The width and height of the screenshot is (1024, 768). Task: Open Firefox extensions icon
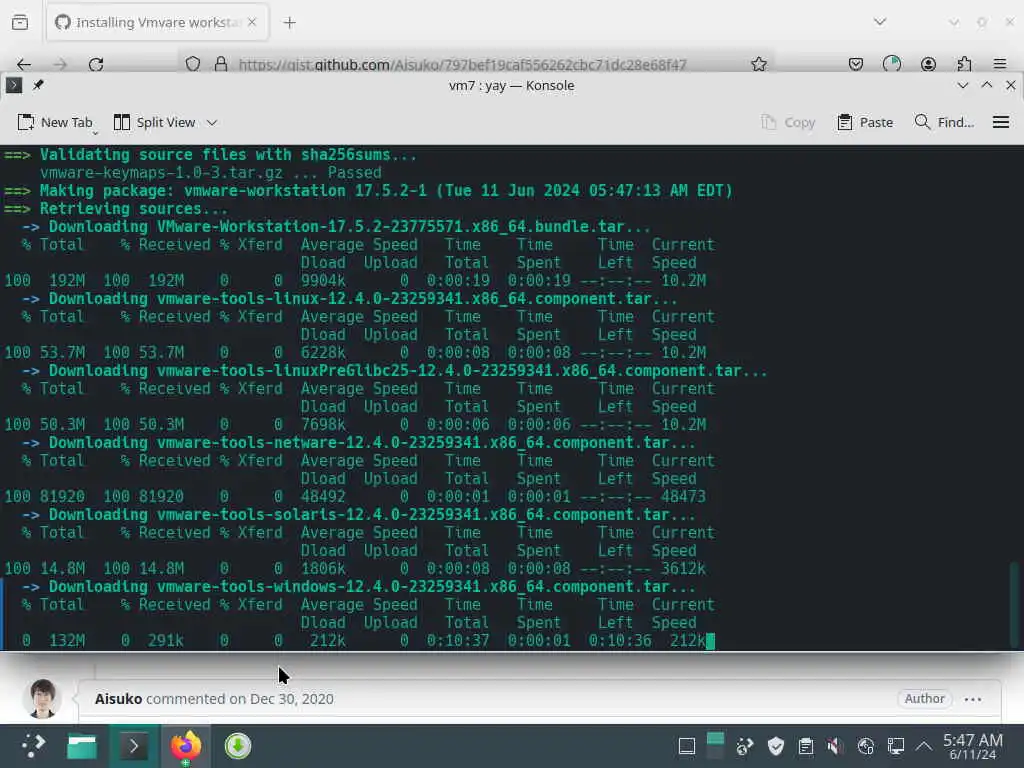(964, 64)
